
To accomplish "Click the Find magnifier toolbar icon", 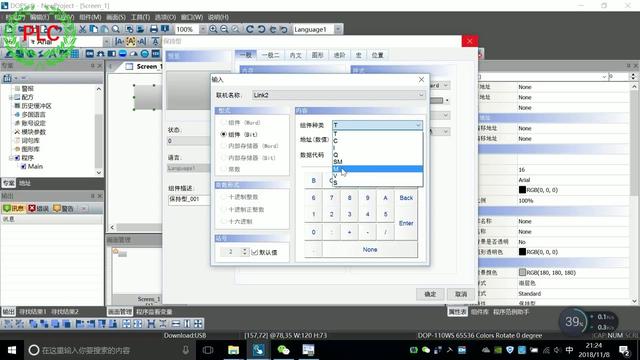I will [x=116, y=29].
